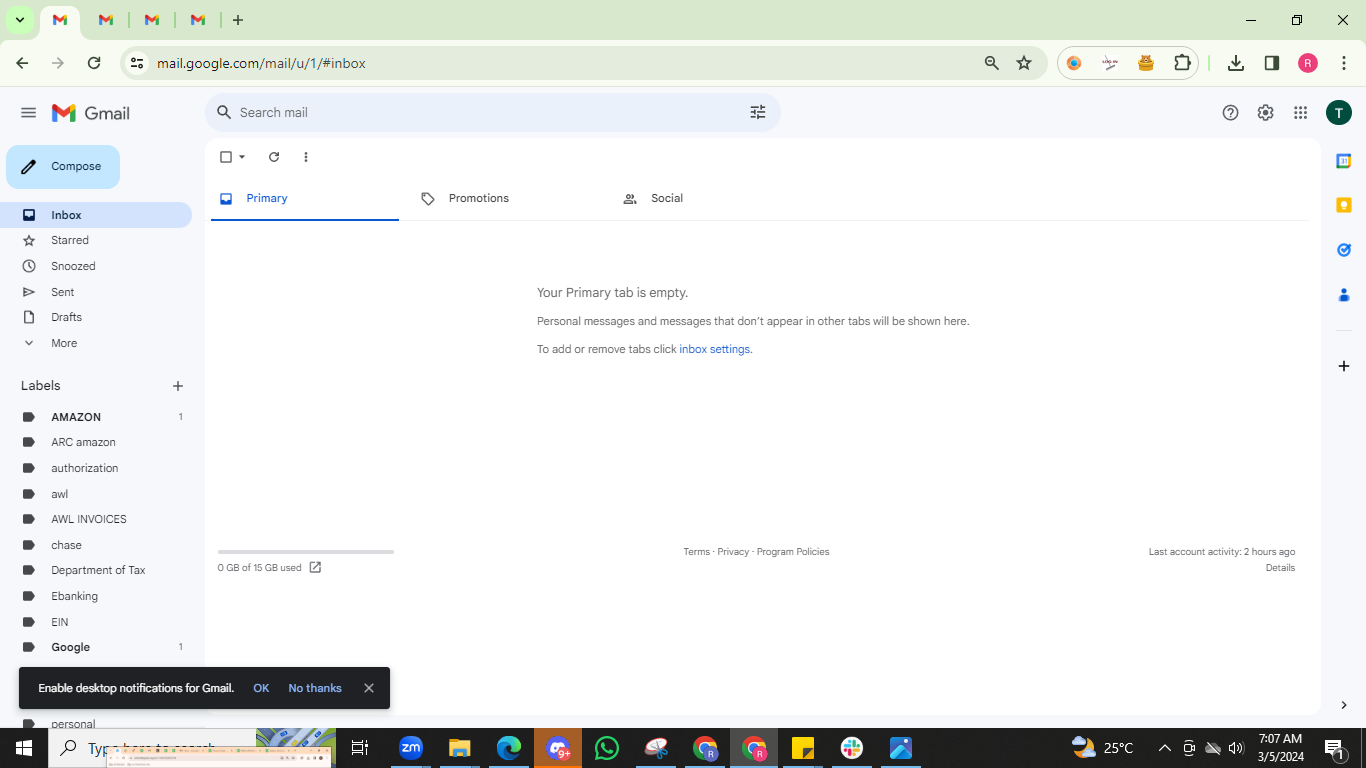Get add-ons plus icon in side panel
This screenshot has width=1366, height=768.
tap(1344, 366)
